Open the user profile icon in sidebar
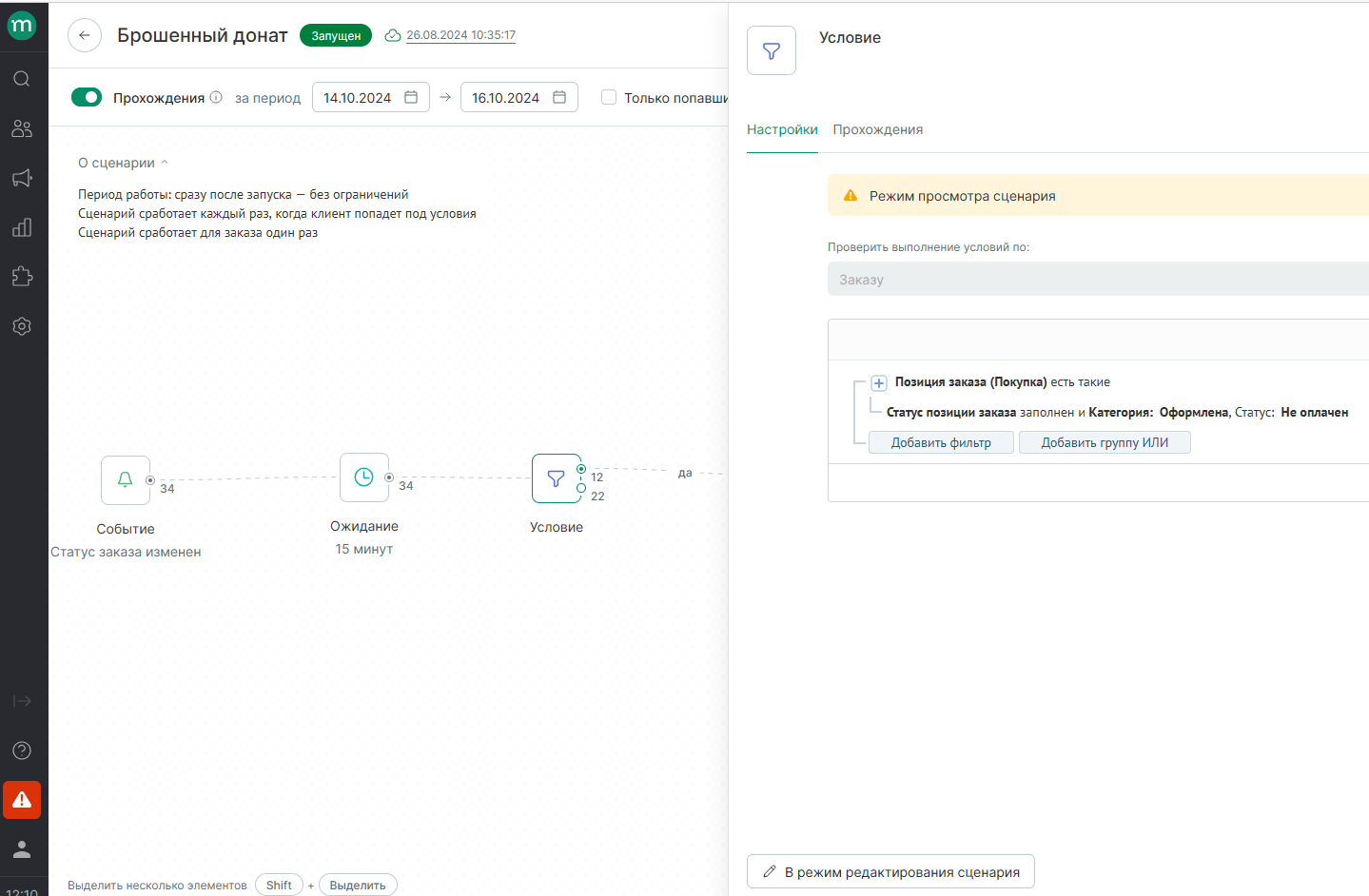The height and width of the screenshot is (896, 1369). click(x=22, y=849)
